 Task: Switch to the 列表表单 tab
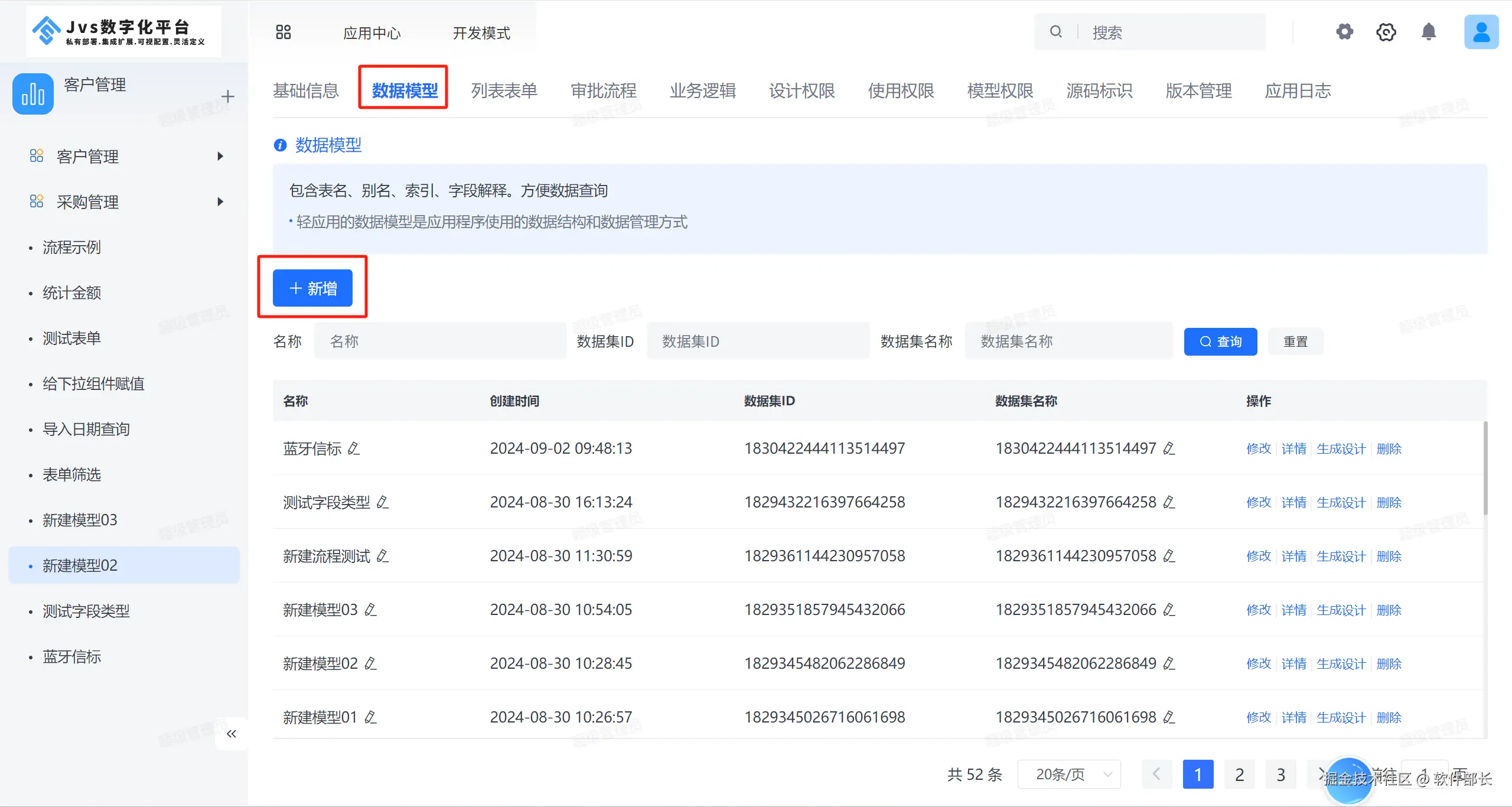[504, 91]
